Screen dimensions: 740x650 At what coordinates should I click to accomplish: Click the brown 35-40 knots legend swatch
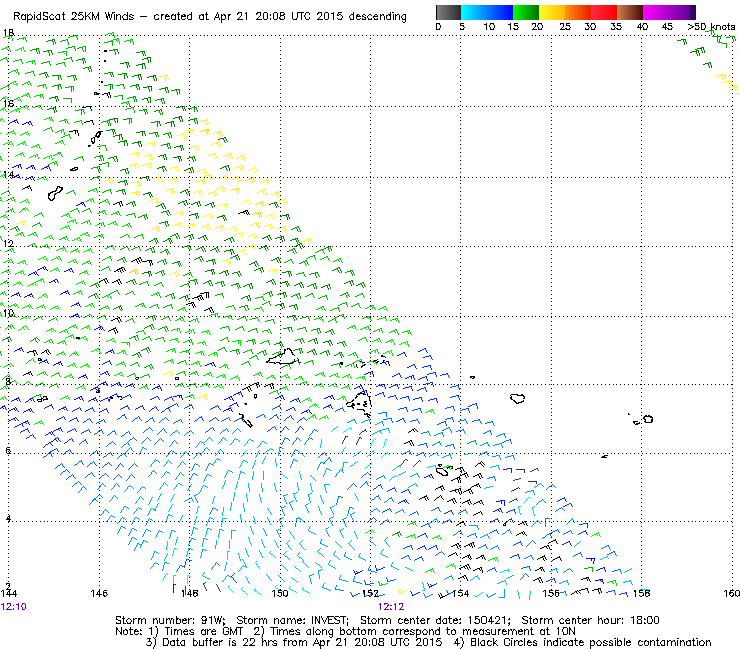coord(630,12)
